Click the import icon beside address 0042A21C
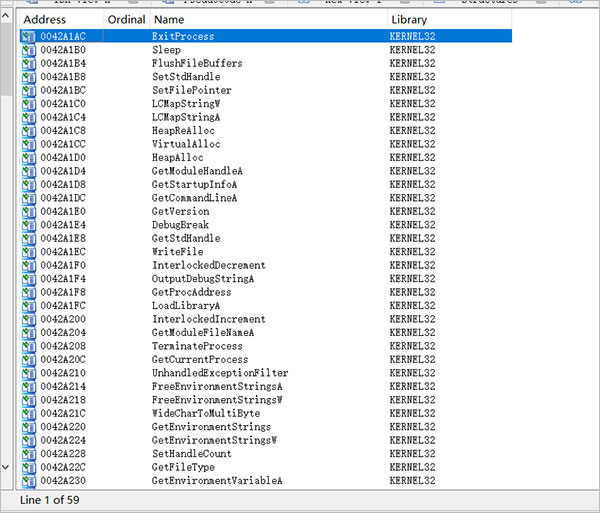Screen dimensions: 600x513 coord(29,413)
